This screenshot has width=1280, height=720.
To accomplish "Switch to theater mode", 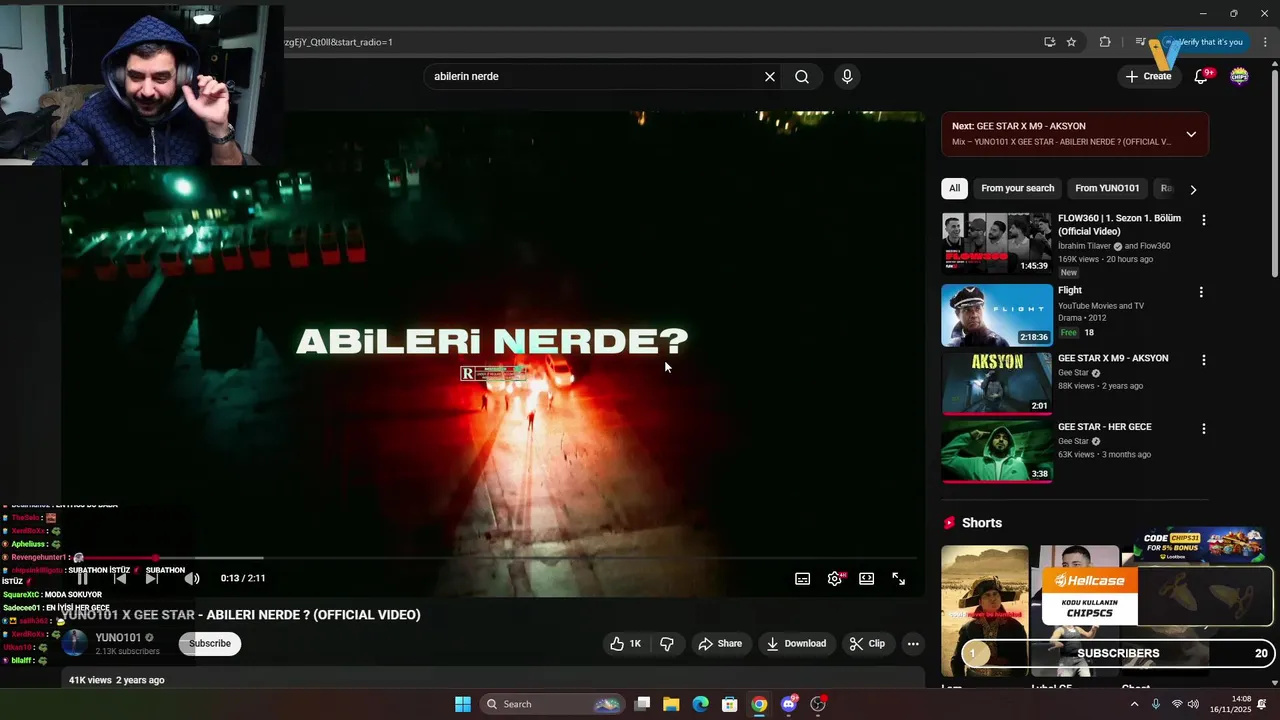I will click(867, 578).
